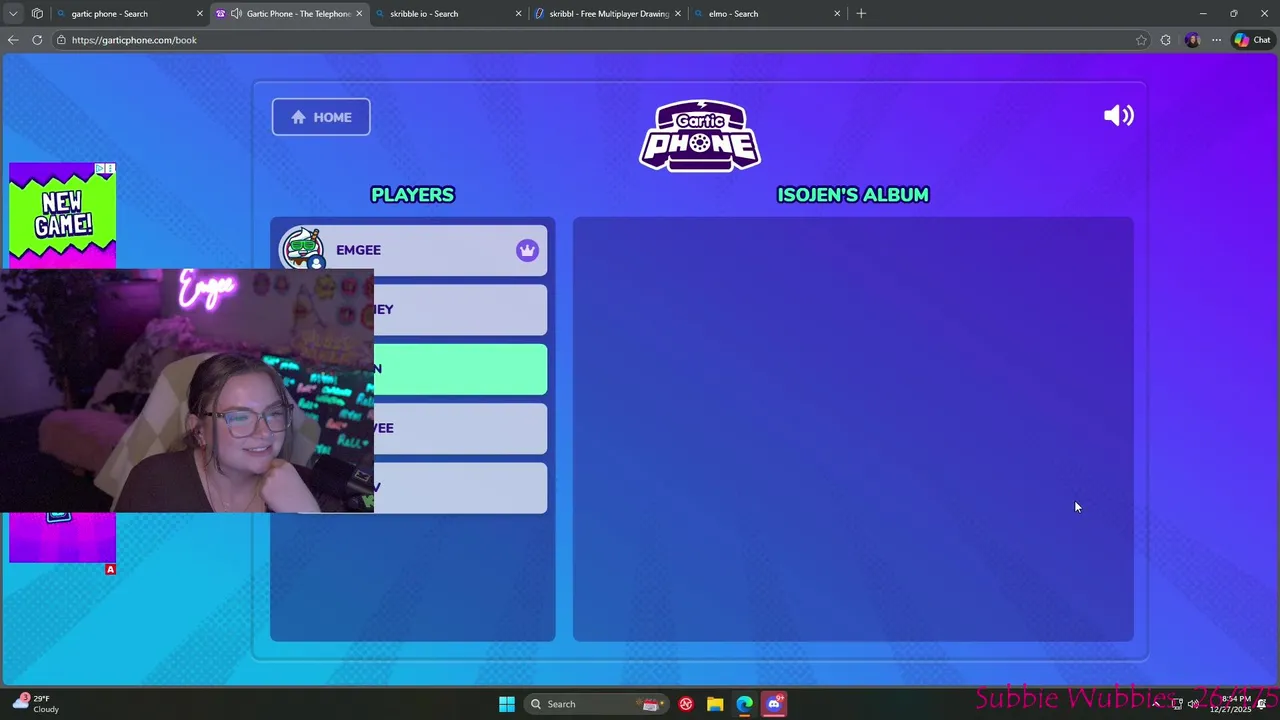This screenshot has width=1280, height=720.
Task: Open the weather widget showing Cloudy
Action: pos(36,704)
